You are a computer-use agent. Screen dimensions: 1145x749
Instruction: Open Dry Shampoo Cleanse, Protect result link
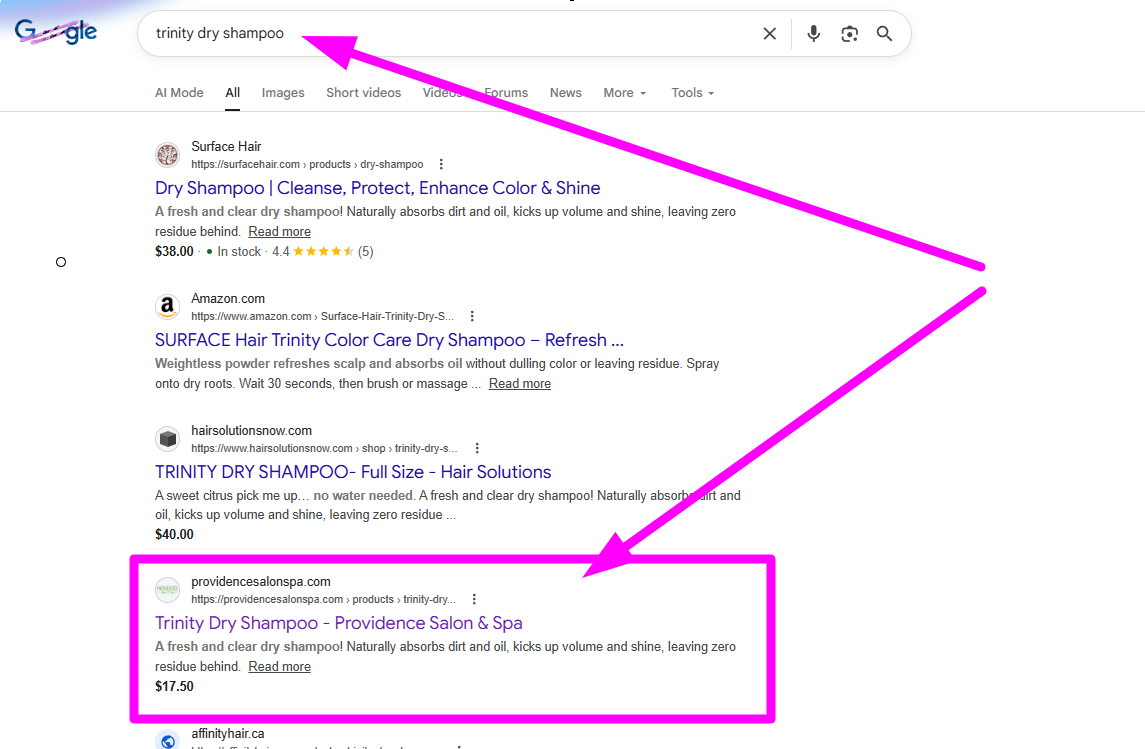click(x=377, y=188)
